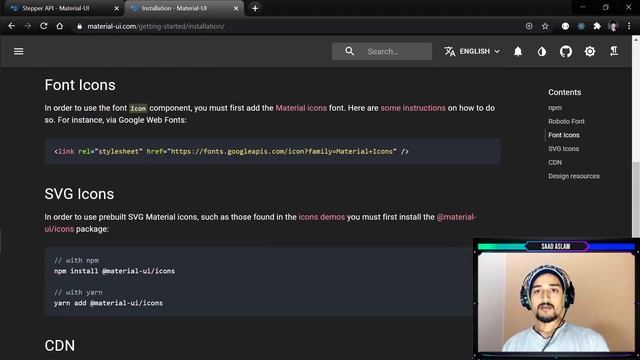Close the Stepper API tab
The width and height of the screenshot is (640, 360).
click(116, 8)
